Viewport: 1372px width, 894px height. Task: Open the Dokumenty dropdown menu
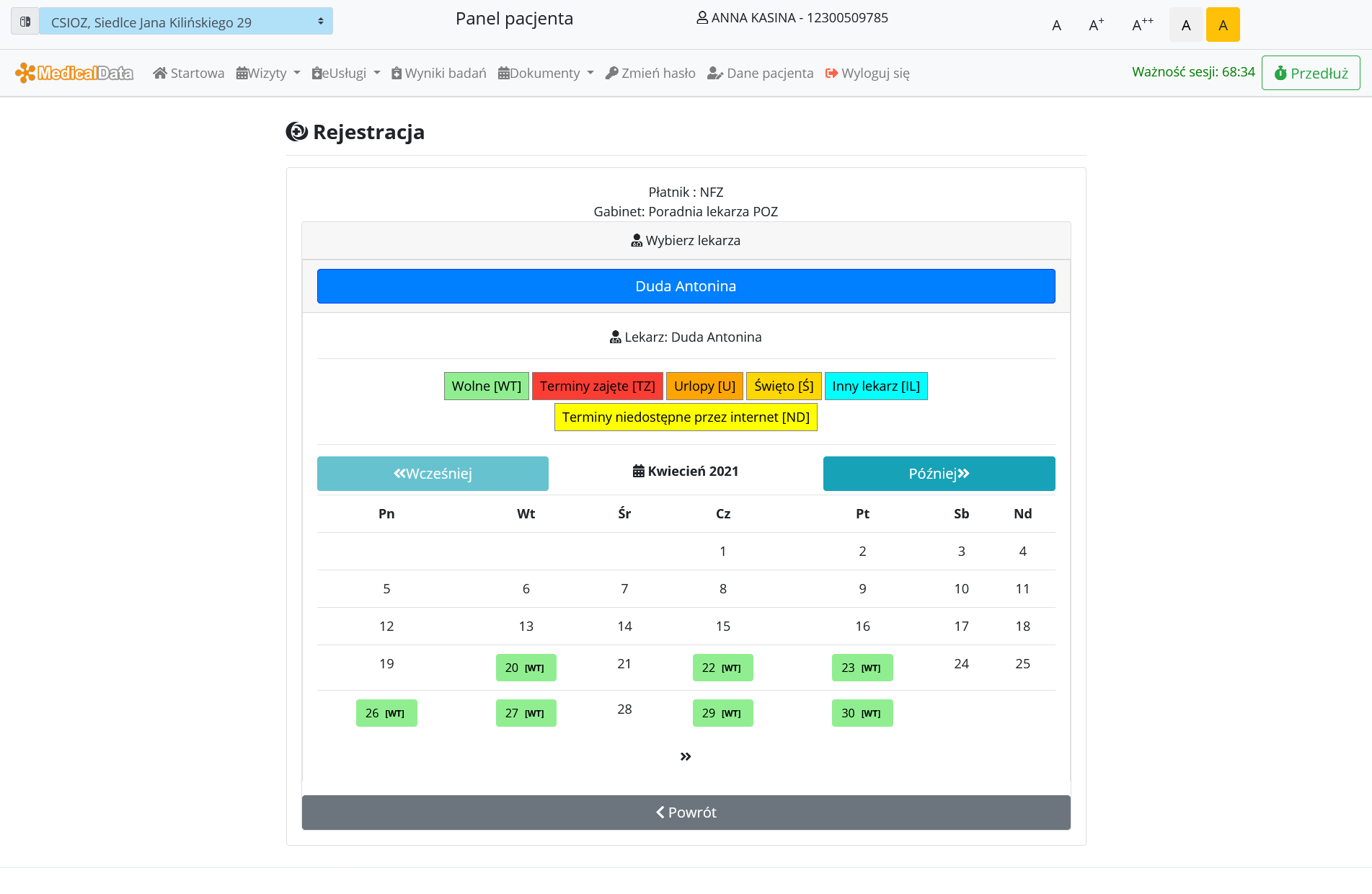tap(546, 73)
